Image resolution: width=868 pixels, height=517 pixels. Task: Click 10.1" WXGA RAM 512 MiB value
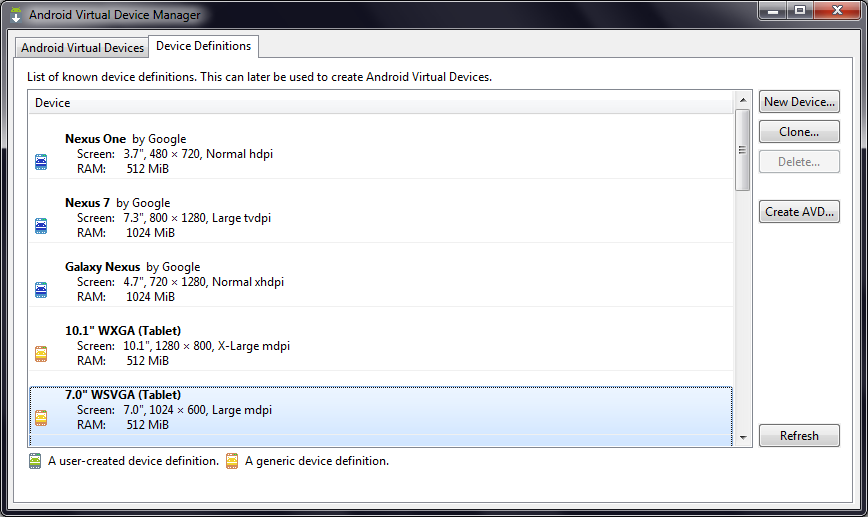[x=148, y=361]
